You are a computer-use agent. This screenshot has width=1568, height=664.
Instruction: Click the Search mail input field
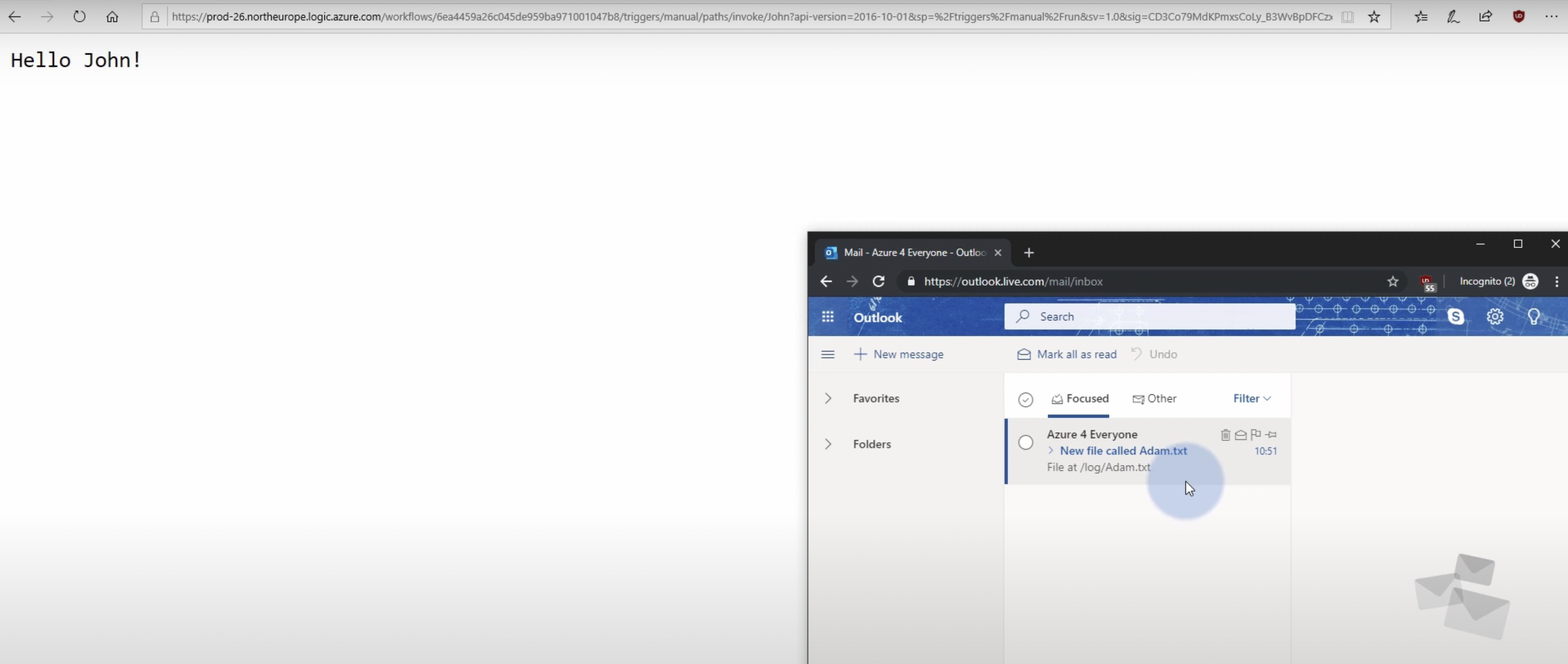(x=1151, y=316)
